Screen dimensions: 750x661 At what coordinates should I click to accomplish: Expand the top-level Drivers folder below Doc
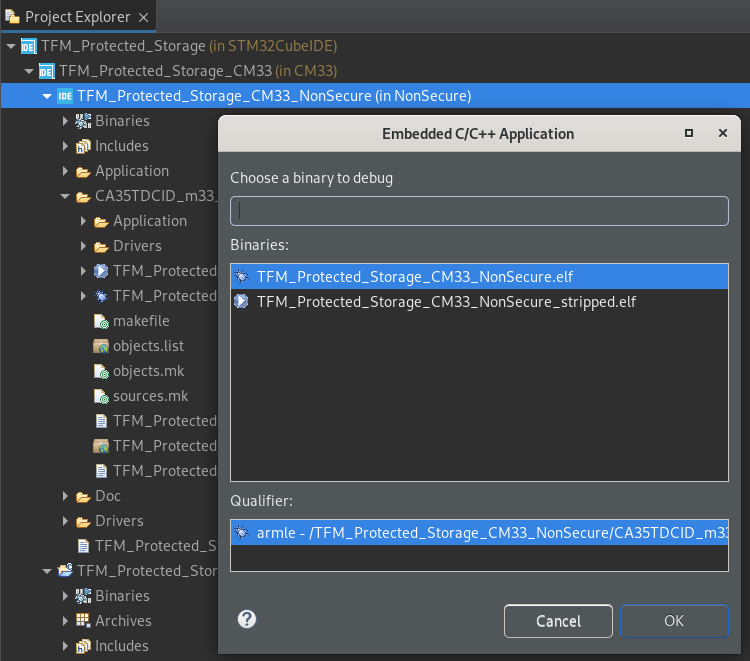65,521
